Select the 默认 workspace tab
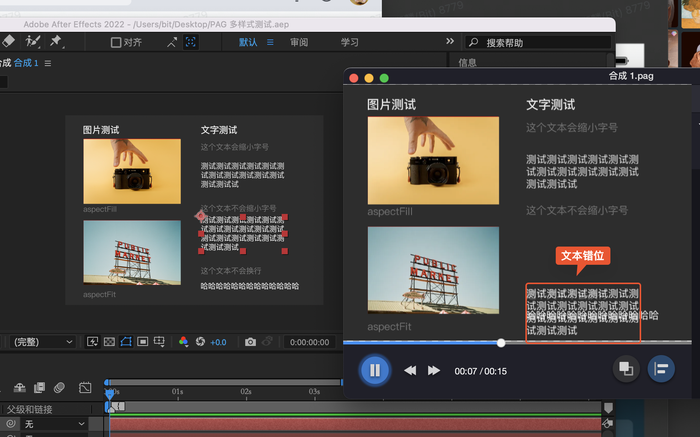Screen dimensions: 700x437 click(248, 42)
